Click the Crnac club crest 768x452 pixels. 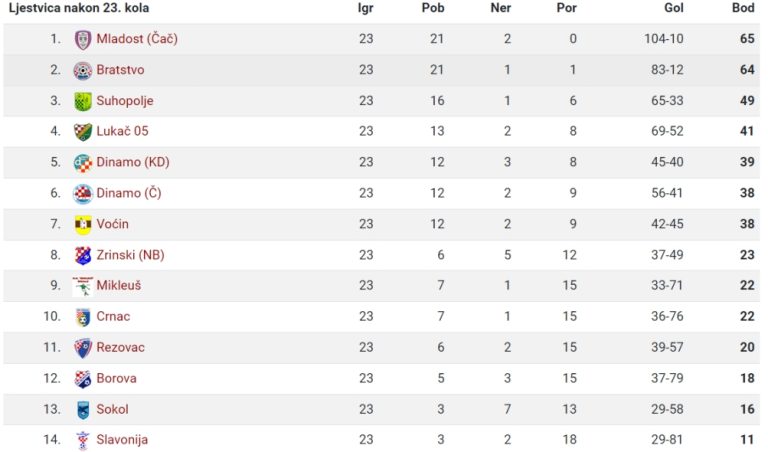(x=83, y=317)
